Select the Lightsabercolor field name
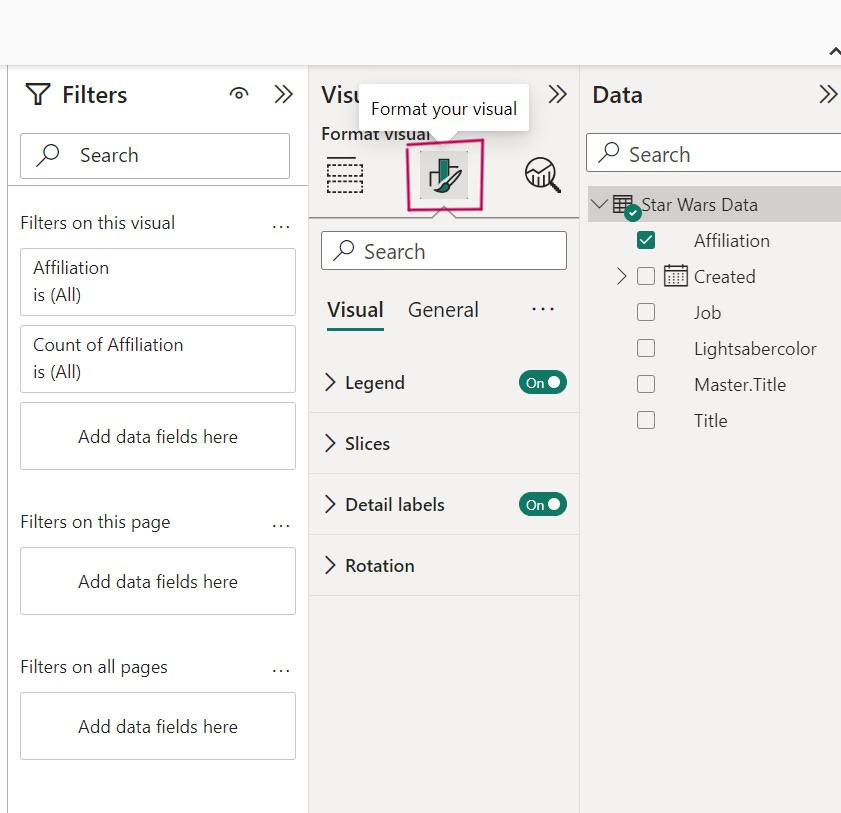 click(x=755, y=349)
